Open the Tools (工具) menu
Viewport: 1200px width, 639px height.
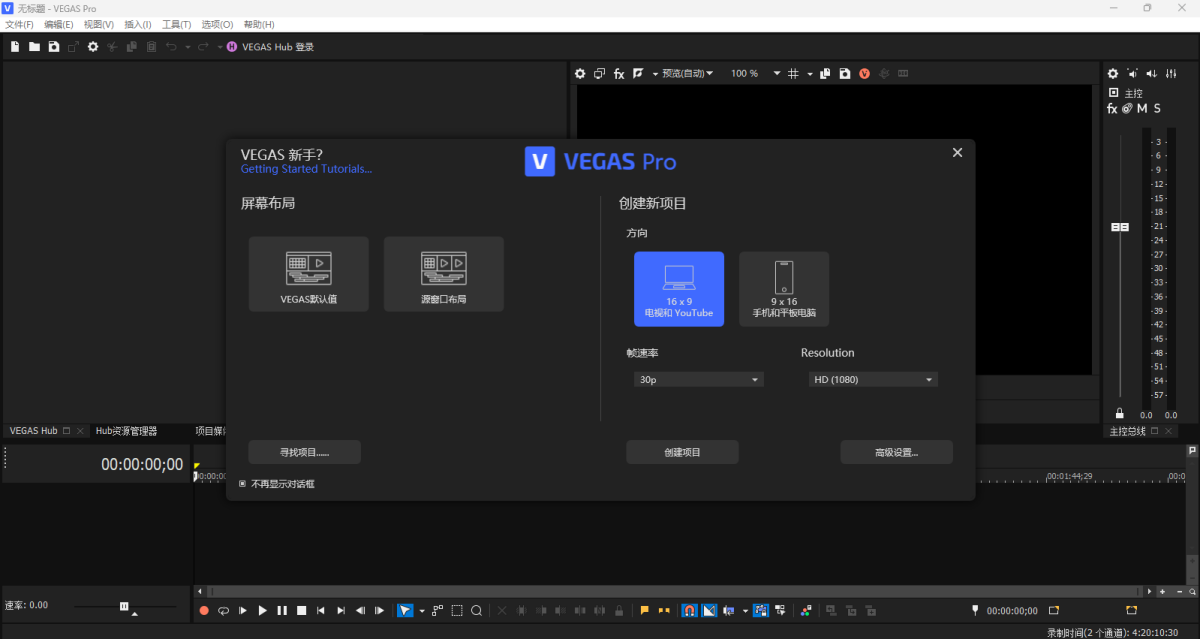click(177, 24)
